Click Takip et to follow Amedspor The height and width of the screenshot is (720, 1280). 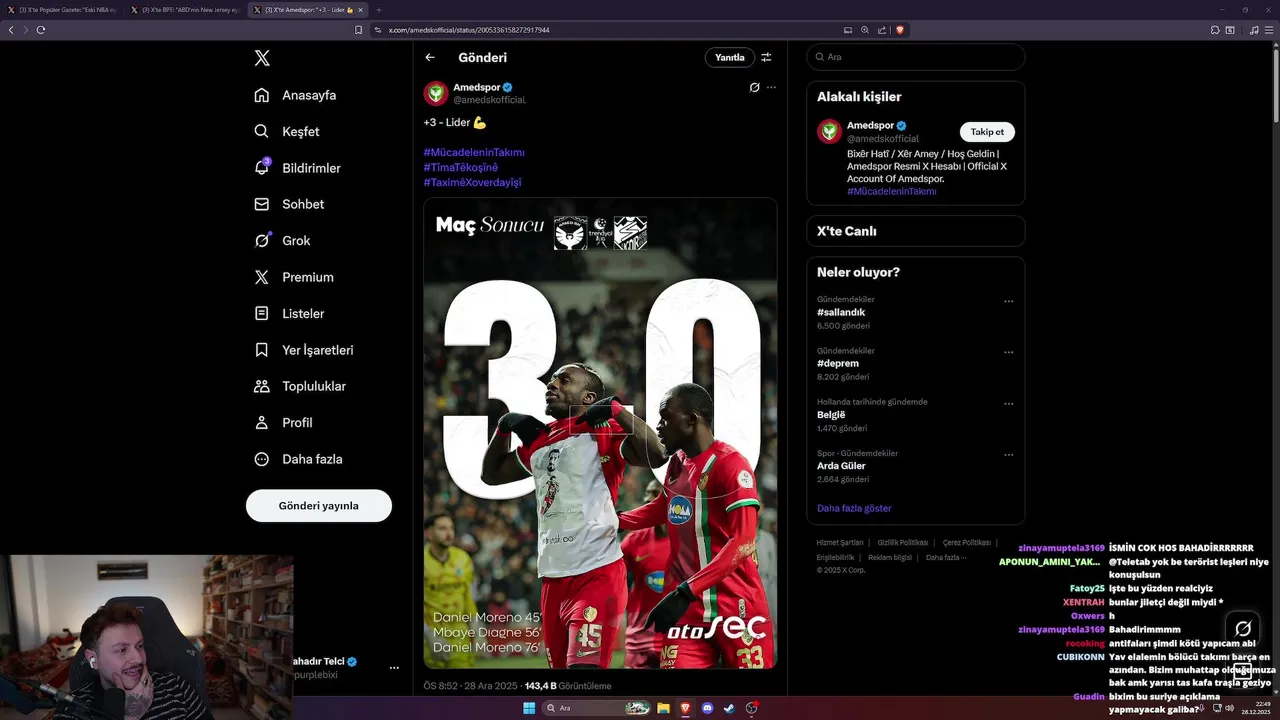[987, 132]
